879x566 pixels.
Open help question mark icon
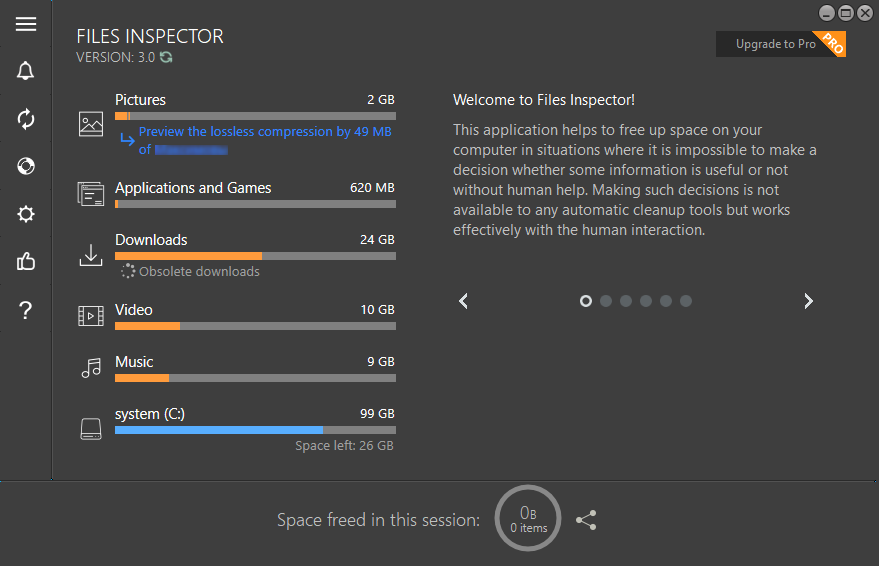point(26,310)
